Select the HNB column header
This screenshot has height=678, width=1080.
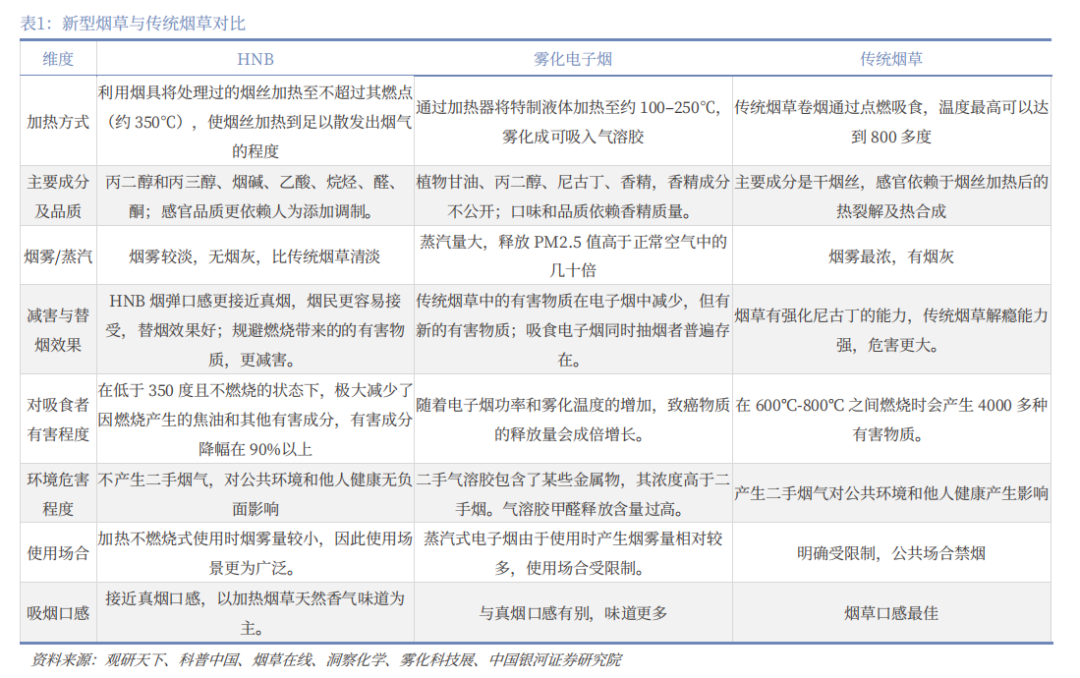[256, 60]
